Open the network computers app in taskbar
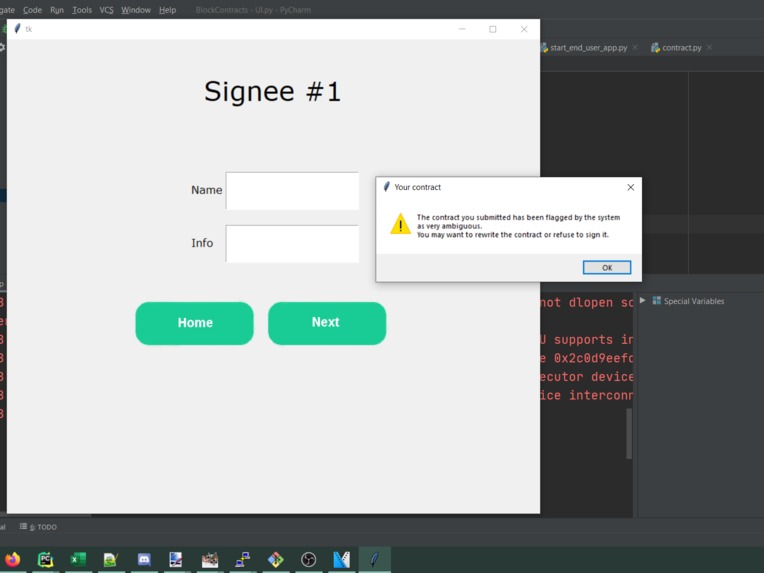764x573 pixels. pos(242,559)
